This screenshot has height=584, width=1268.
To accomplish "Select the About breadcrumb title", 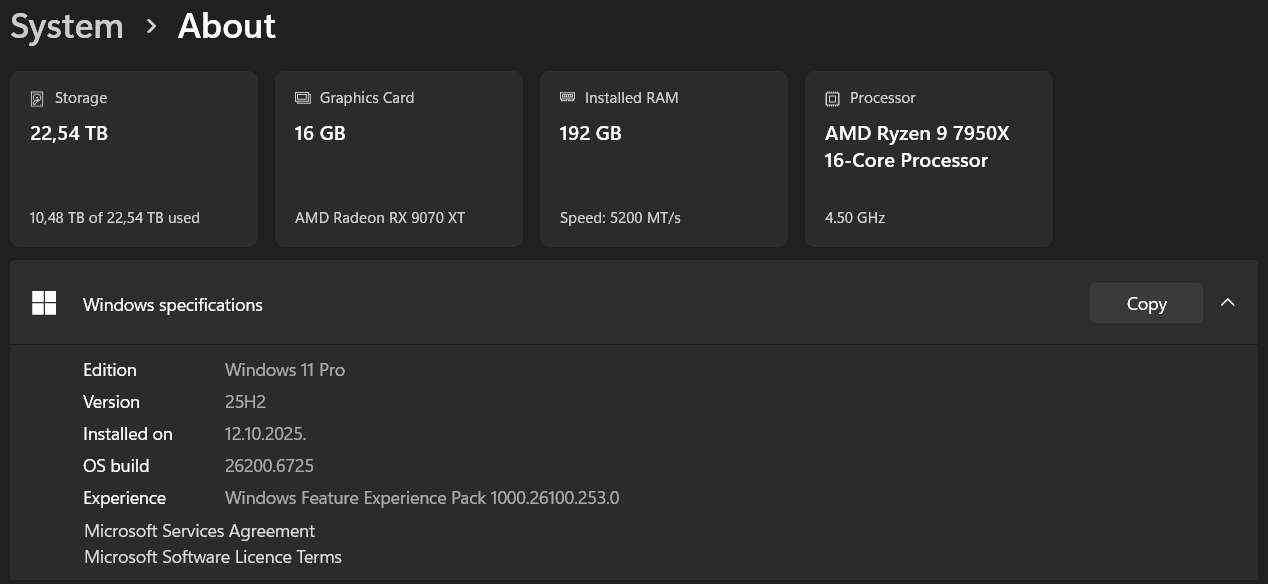I will 226,26.
